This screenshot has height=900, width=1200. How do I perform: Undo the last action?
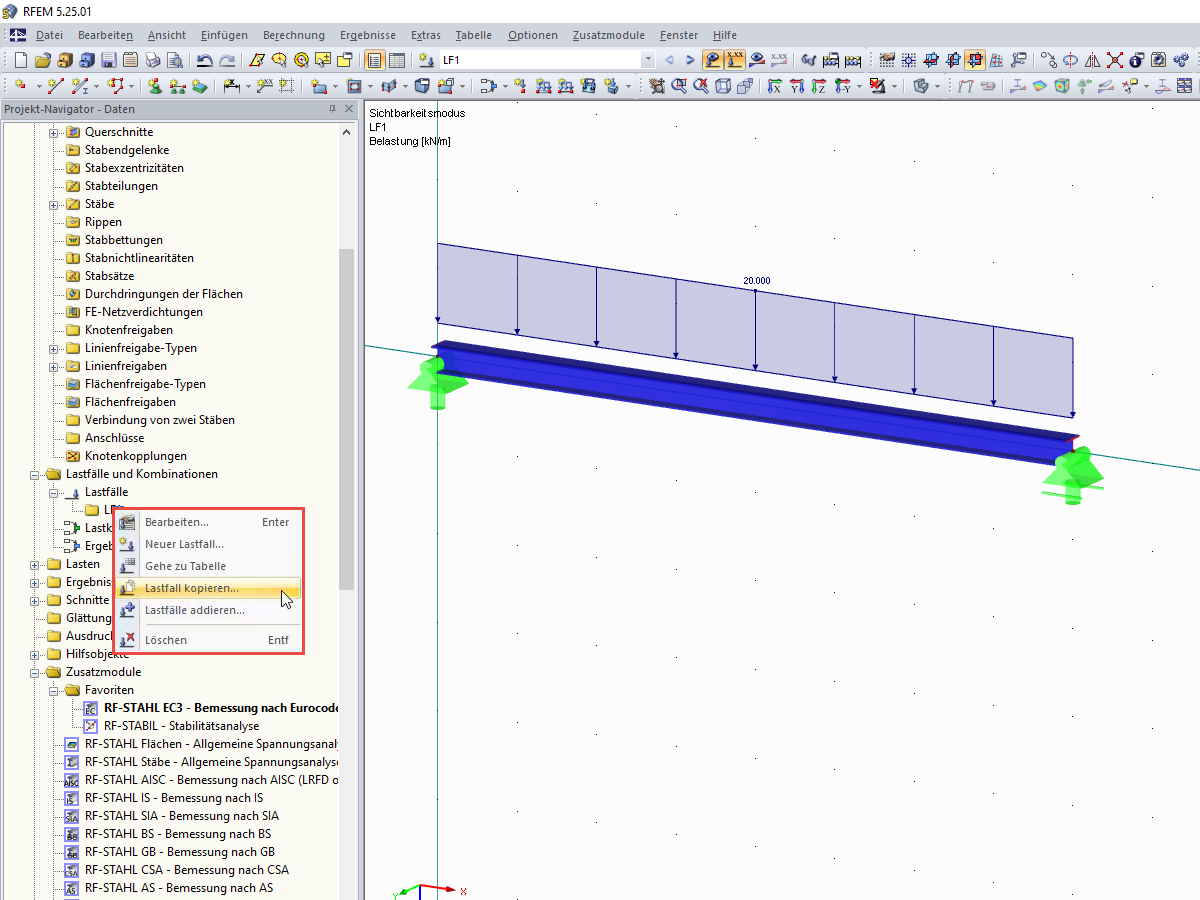(203, 60)
